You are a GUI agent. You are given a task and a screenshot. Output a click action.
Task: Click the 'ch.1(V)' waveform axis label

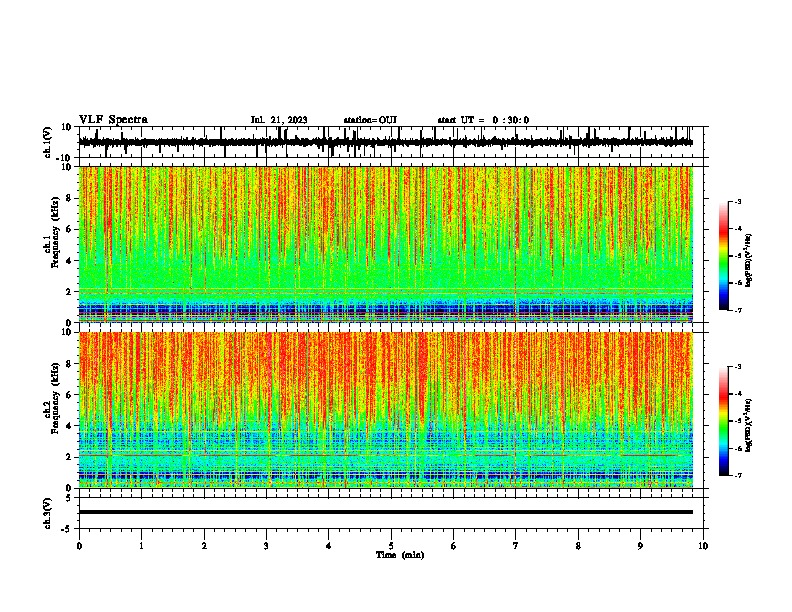pos(47,142)
